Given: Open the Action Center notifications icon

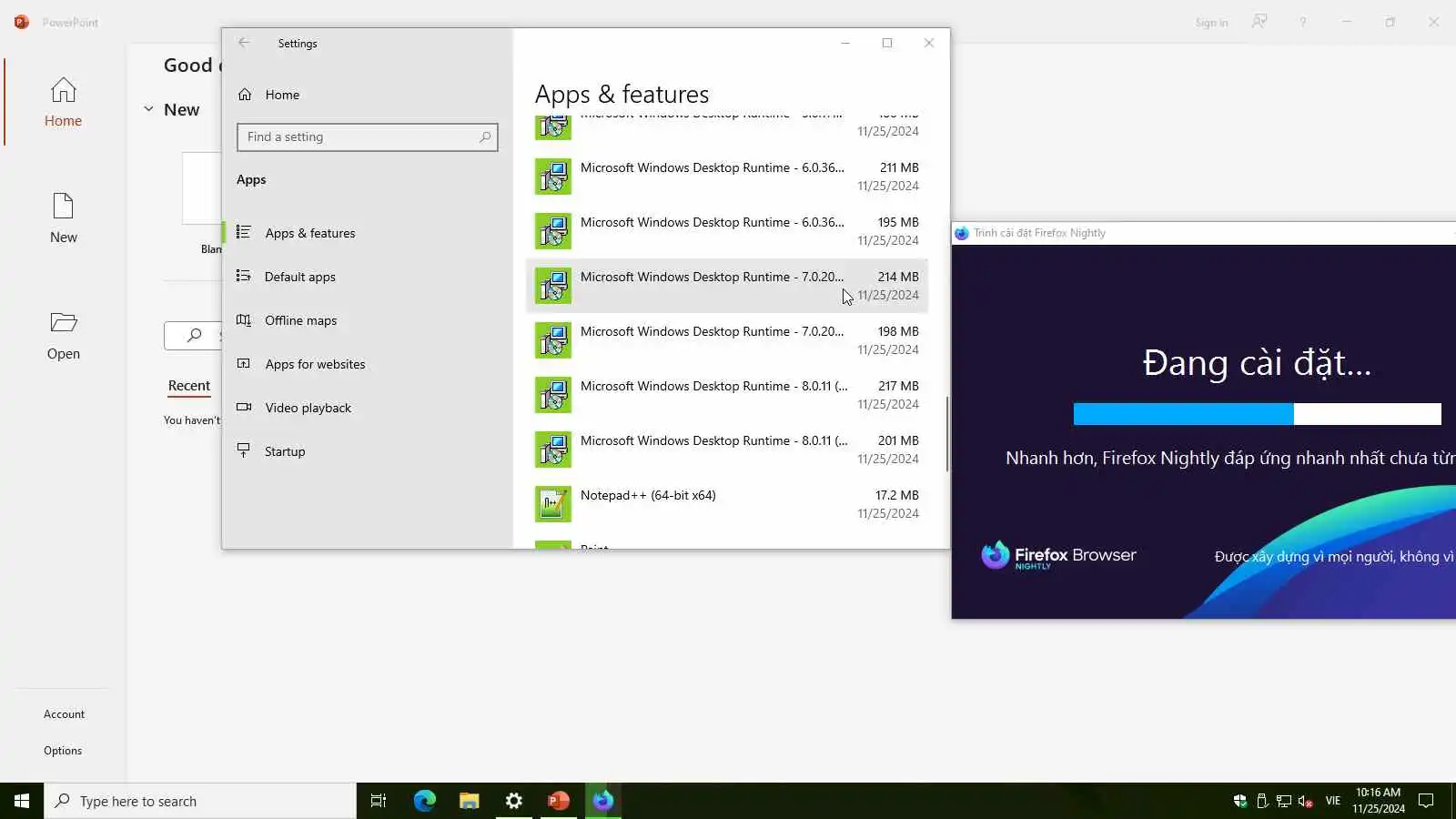Looking at the screenshot, I should (x=1427, y=801).
